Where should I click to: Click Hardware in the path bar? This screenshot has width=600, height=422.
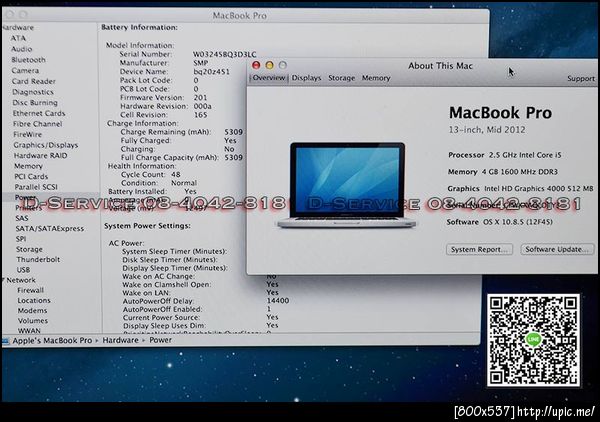120,341
